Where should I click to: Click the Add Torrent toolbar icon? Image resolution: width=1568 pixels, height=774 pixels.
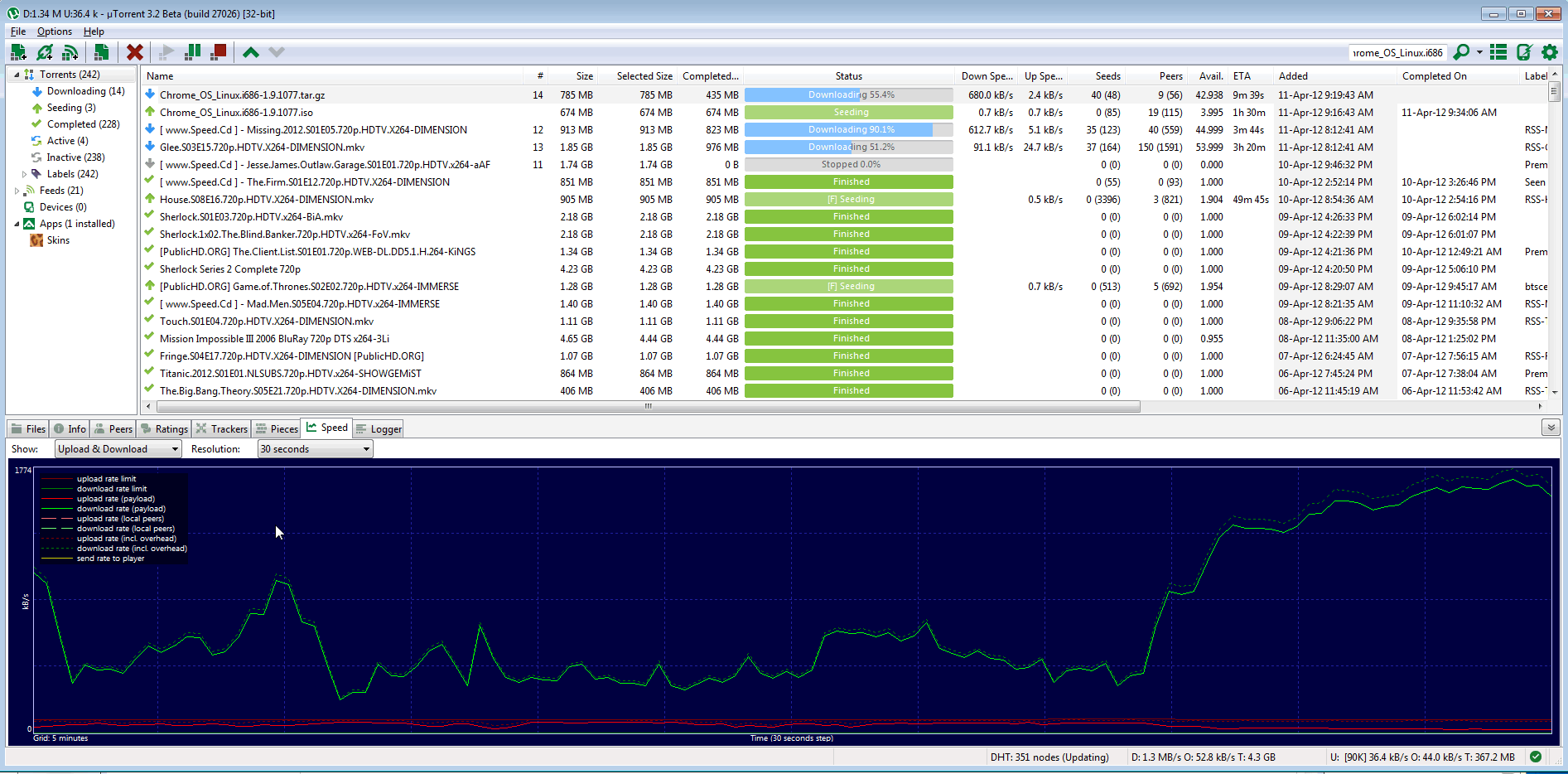click(x=18, y=52)
